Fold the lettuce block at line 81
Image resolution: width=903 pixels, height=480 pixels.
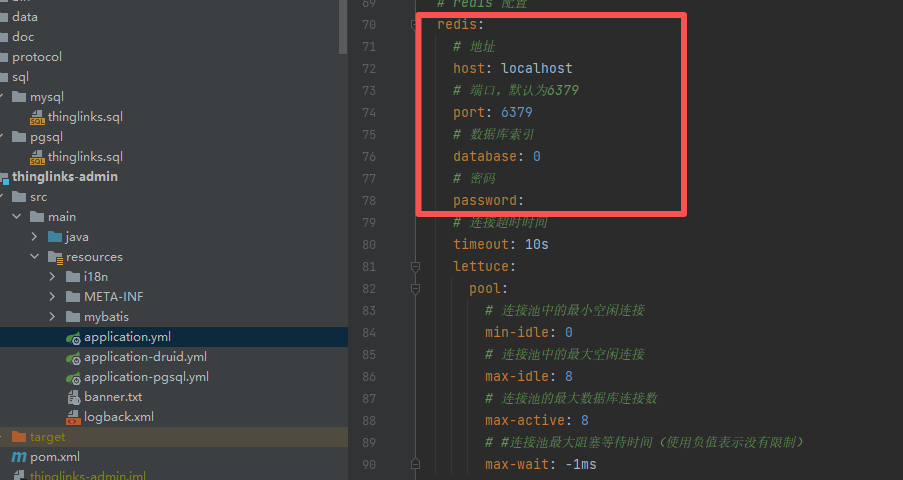[x=415, y=267]
